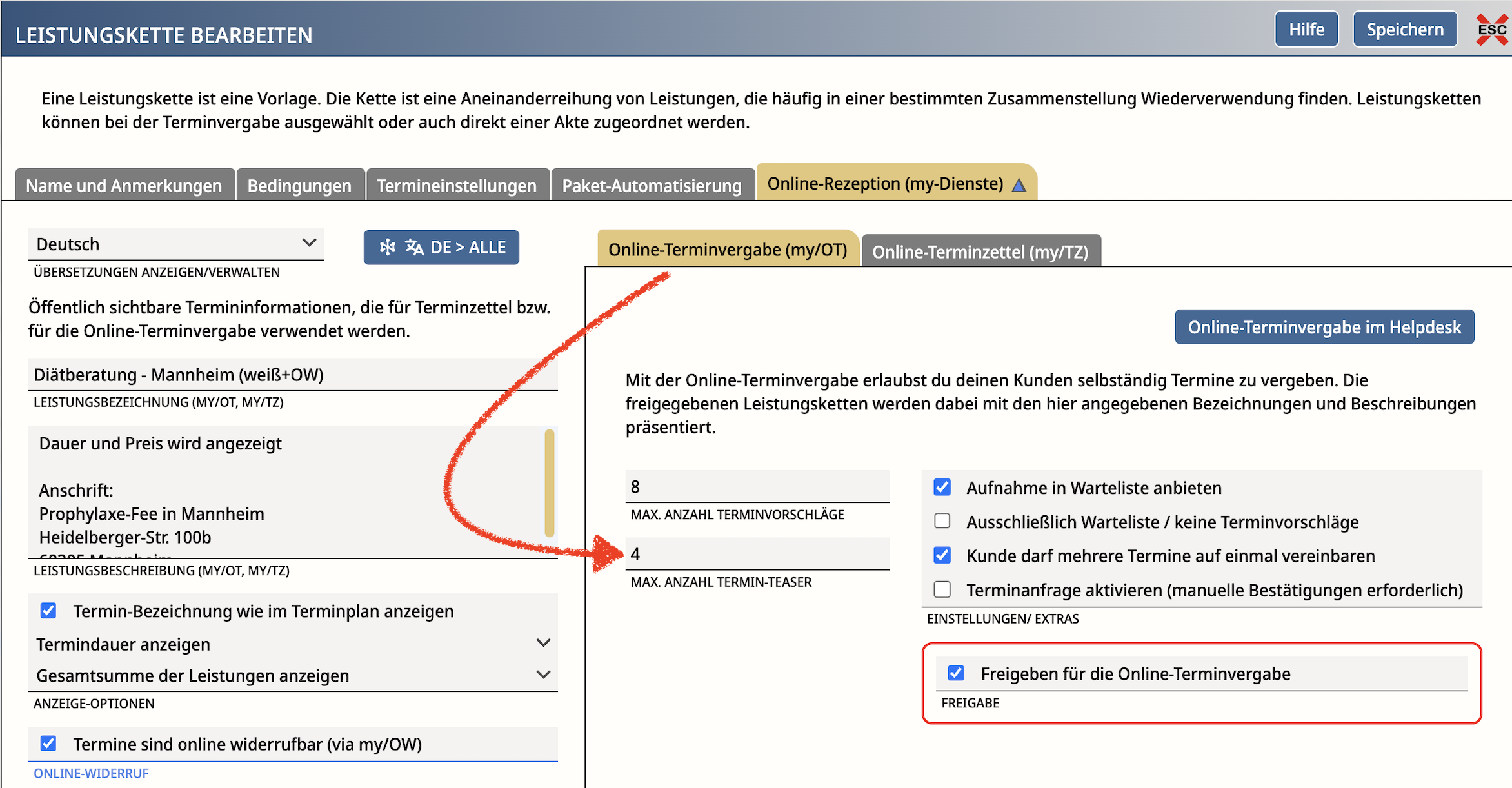Open the Online-Terminzettel (my/TZ) tab

pos(980,251)
